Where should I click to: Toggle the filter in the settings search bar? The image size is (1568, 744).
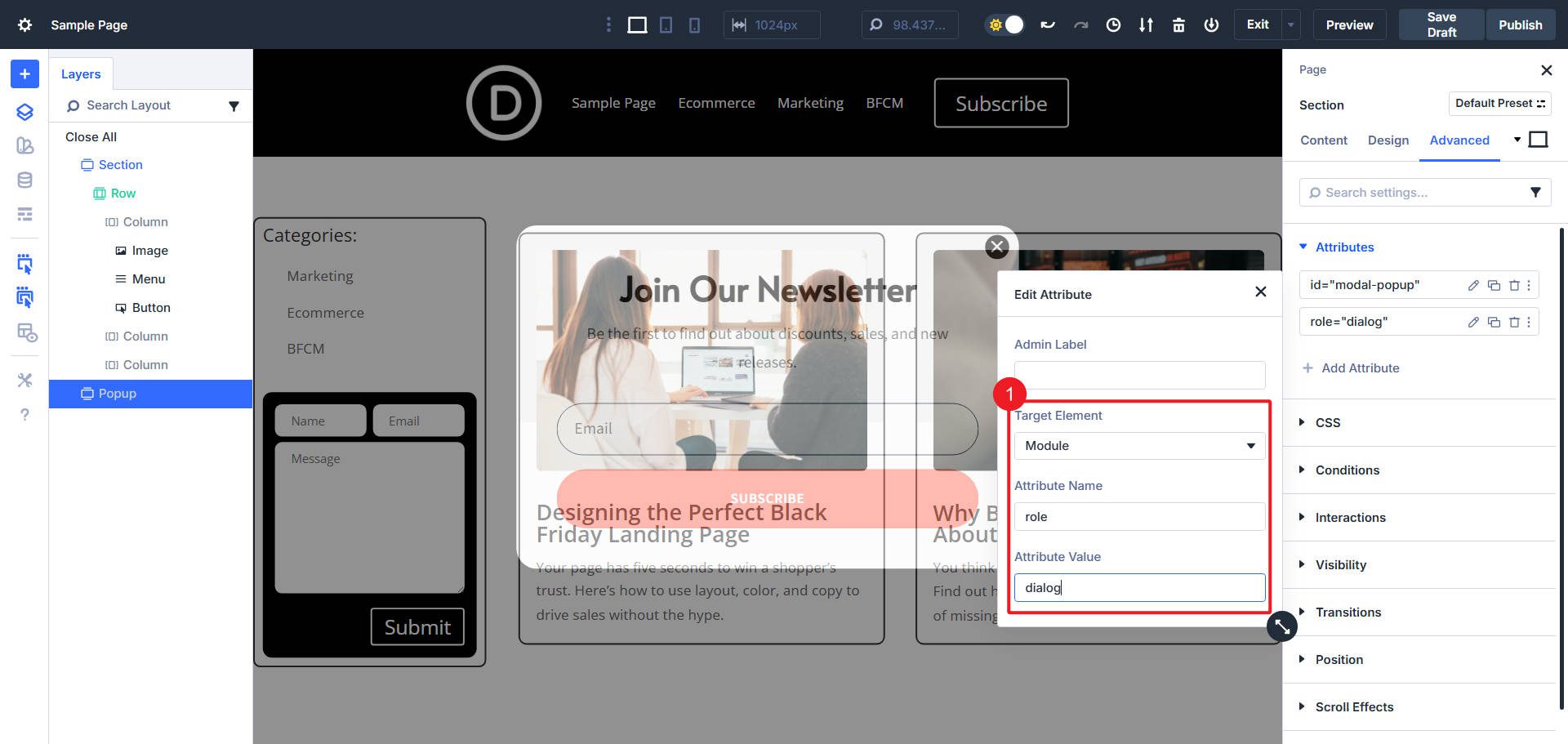(x=1536, y=192)
